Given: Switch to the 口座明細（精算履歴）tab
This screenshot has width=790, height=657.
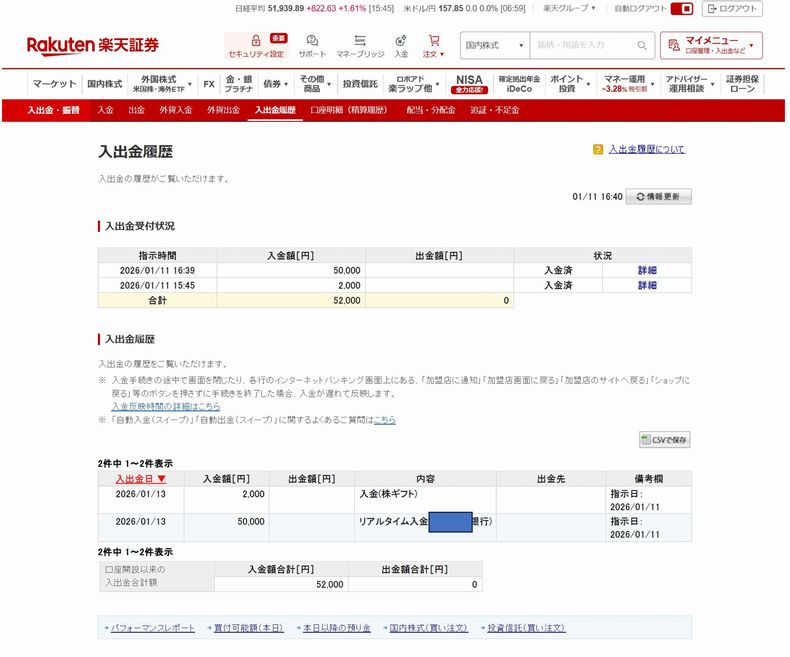Looking at the screenshot, I should coord(349,110).
